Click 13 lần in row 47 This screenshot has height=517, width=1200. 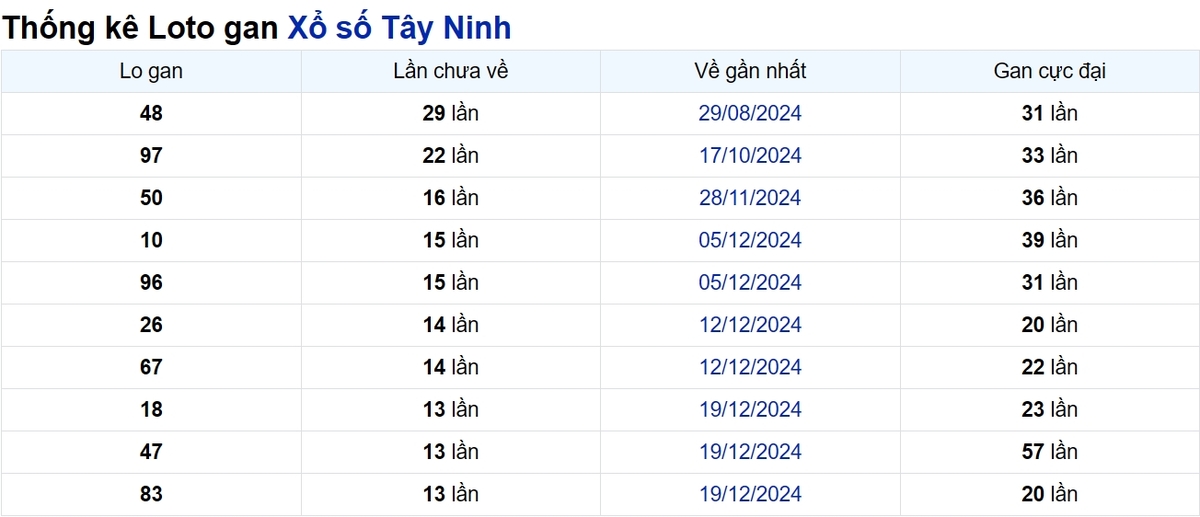pos(451,452)
